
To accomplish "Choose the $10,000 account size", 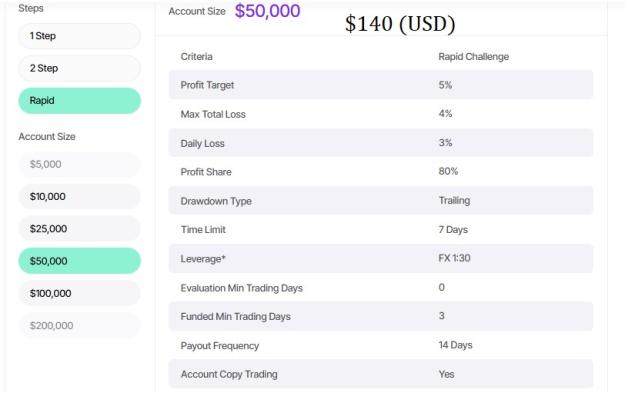I will tap(79, 196).
